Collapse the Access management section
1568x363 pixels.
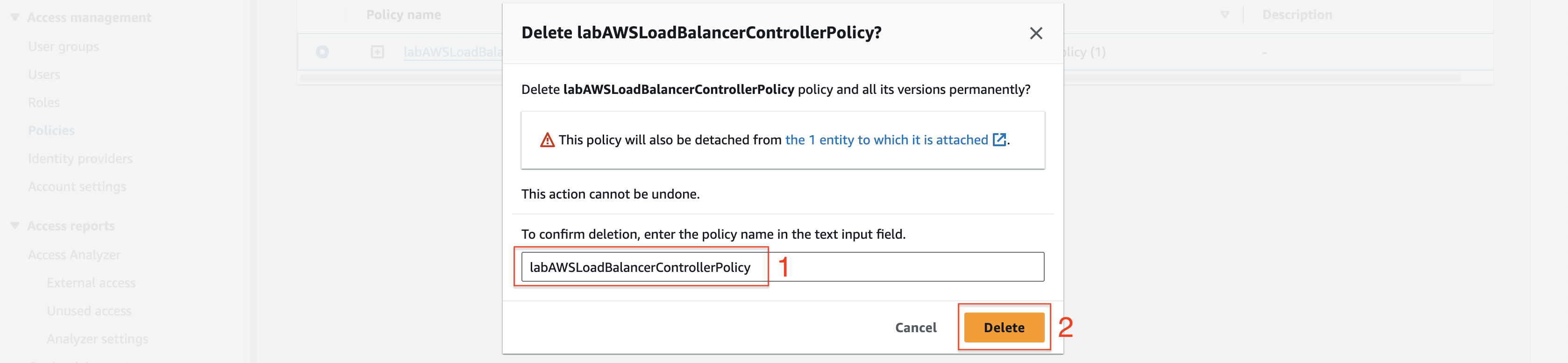point(15,18)
